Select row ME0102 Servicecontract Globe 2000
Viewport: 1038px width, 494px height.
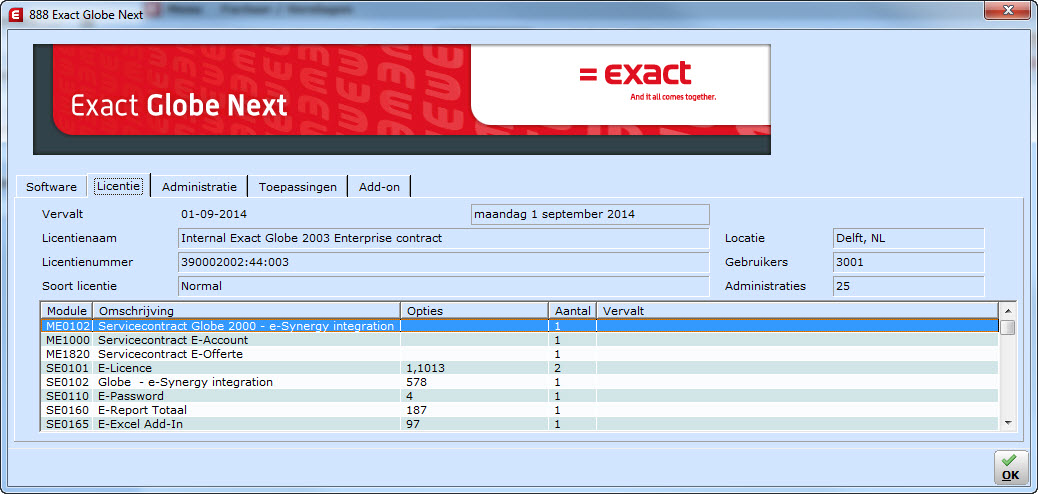coord(520,326)
